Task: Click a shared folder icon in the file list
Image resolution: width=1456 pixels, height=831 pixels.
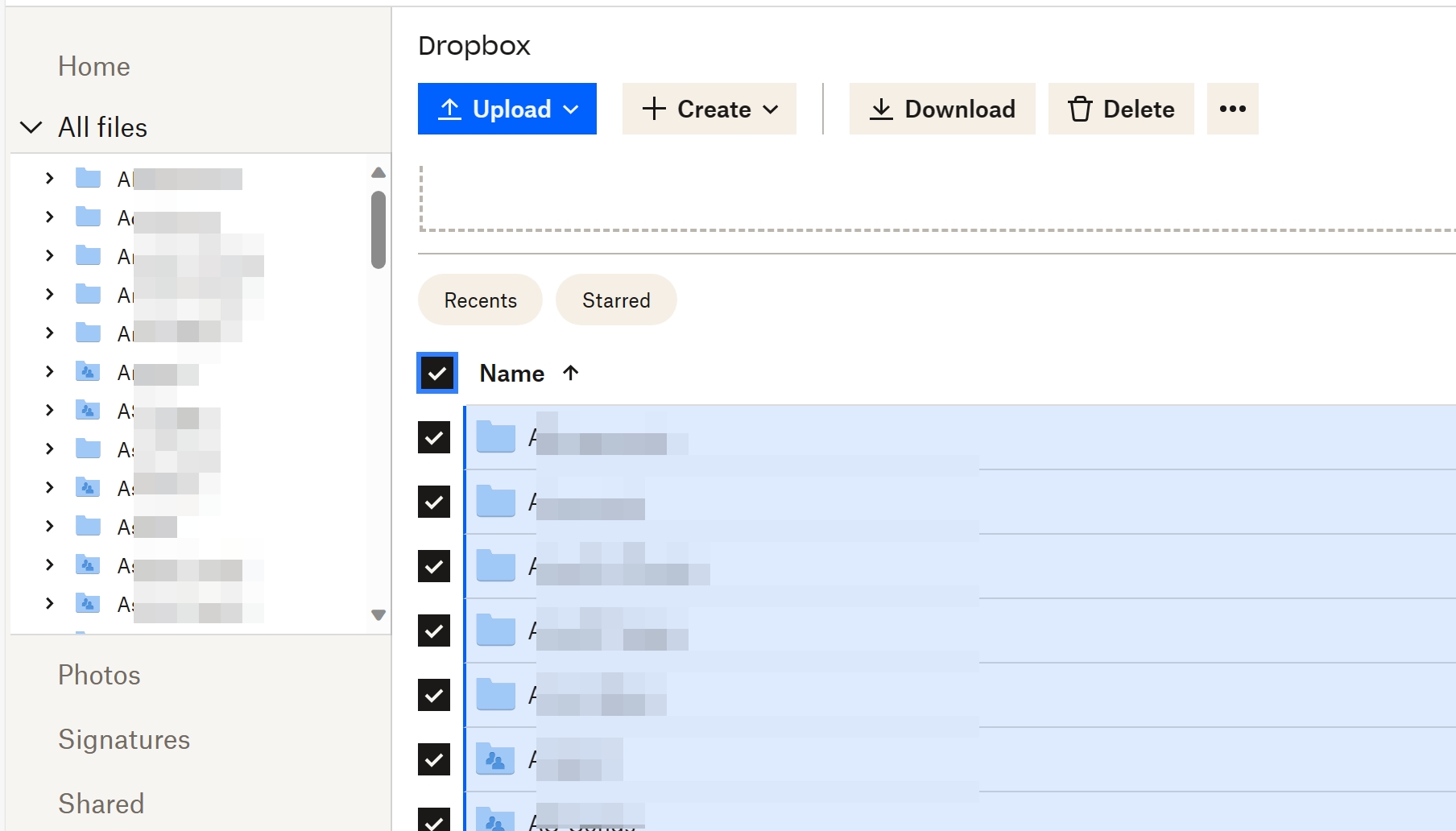Action: click(x=495, y=759)
